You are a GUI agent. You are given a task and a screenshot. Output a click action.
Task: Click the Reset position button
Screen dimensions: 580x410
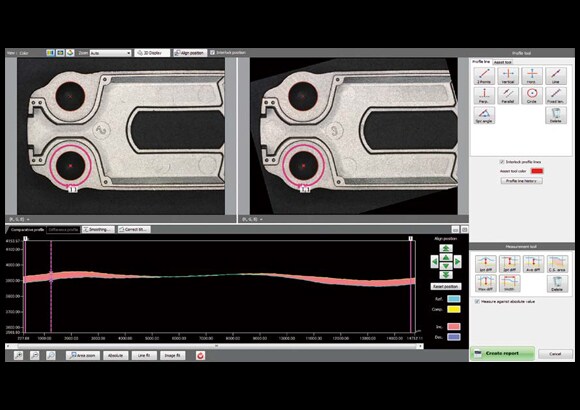pyautogui.click(x=446, y=286)
